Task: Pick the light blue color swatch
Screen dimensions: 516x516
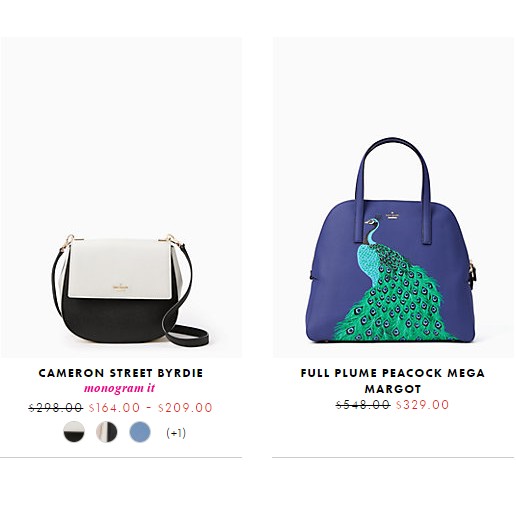Action: (x=140, y=431)
